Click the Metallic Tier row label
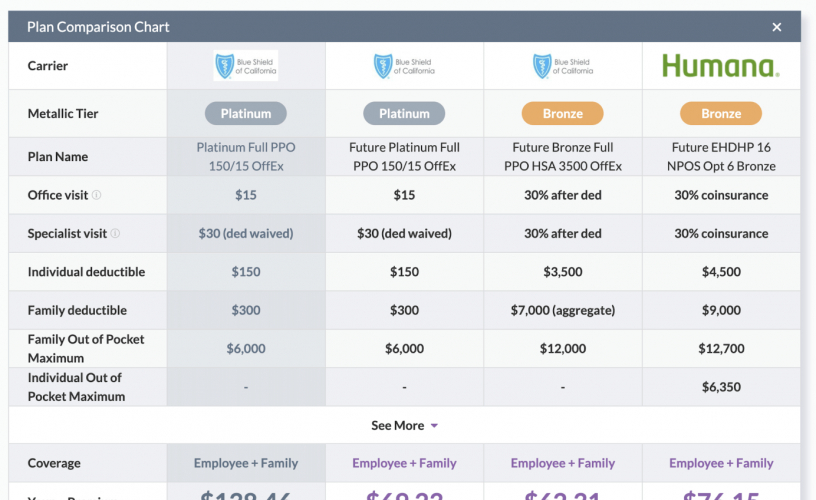The image size is (816, 500). click(63, 113)
